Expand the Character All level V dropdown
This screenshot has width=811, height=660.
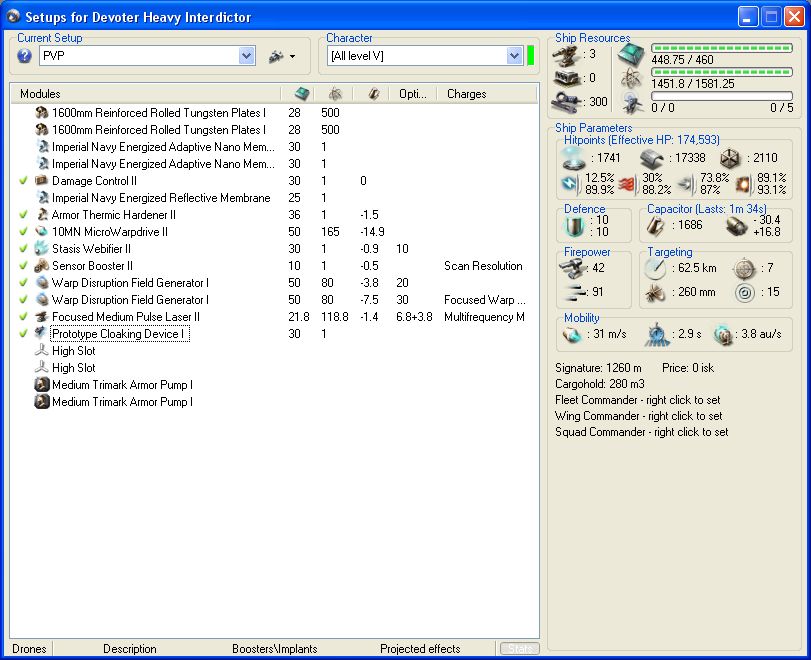[x=514, y=57]
